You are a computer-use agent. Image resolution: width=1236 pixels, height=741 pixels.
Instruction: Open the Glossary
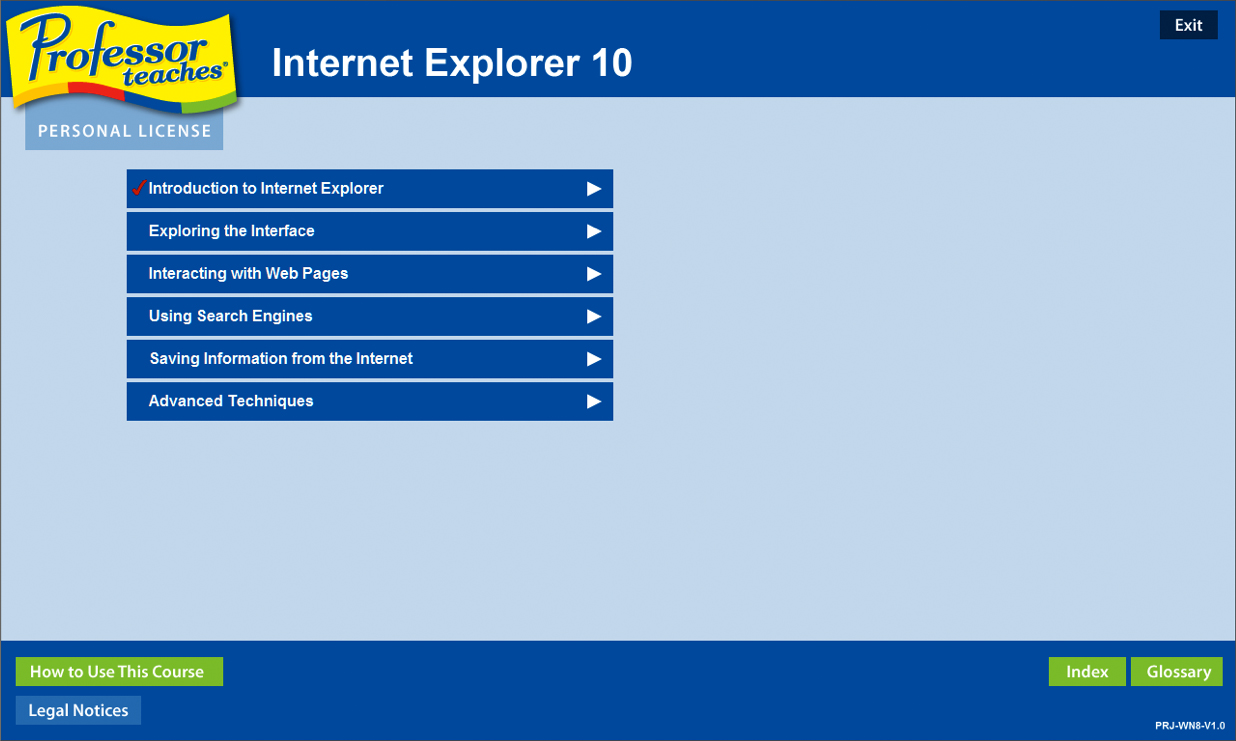click(1178, 672)
